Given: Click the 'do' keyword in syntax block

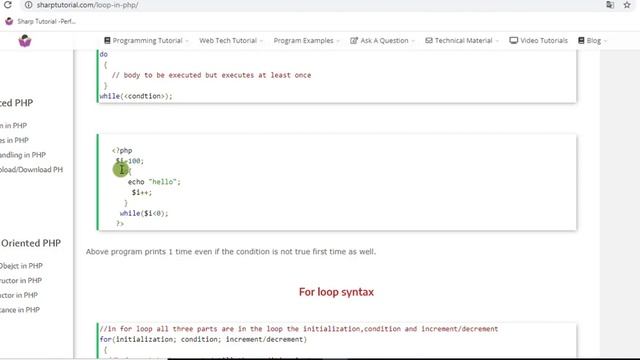Looking at the screenshot, I should (x=103, y=54).
